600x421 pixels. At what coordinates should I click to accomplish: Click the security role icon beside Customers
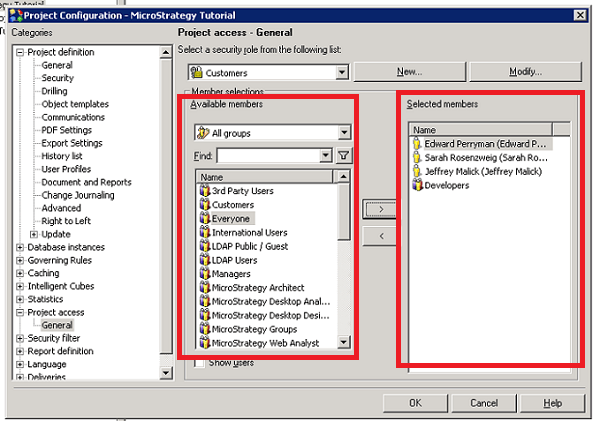(x=197, y=72)
